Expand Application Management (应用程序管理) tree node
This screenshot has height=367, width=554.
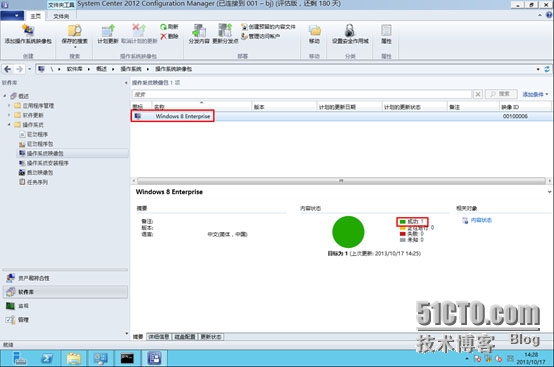(9, 106)
